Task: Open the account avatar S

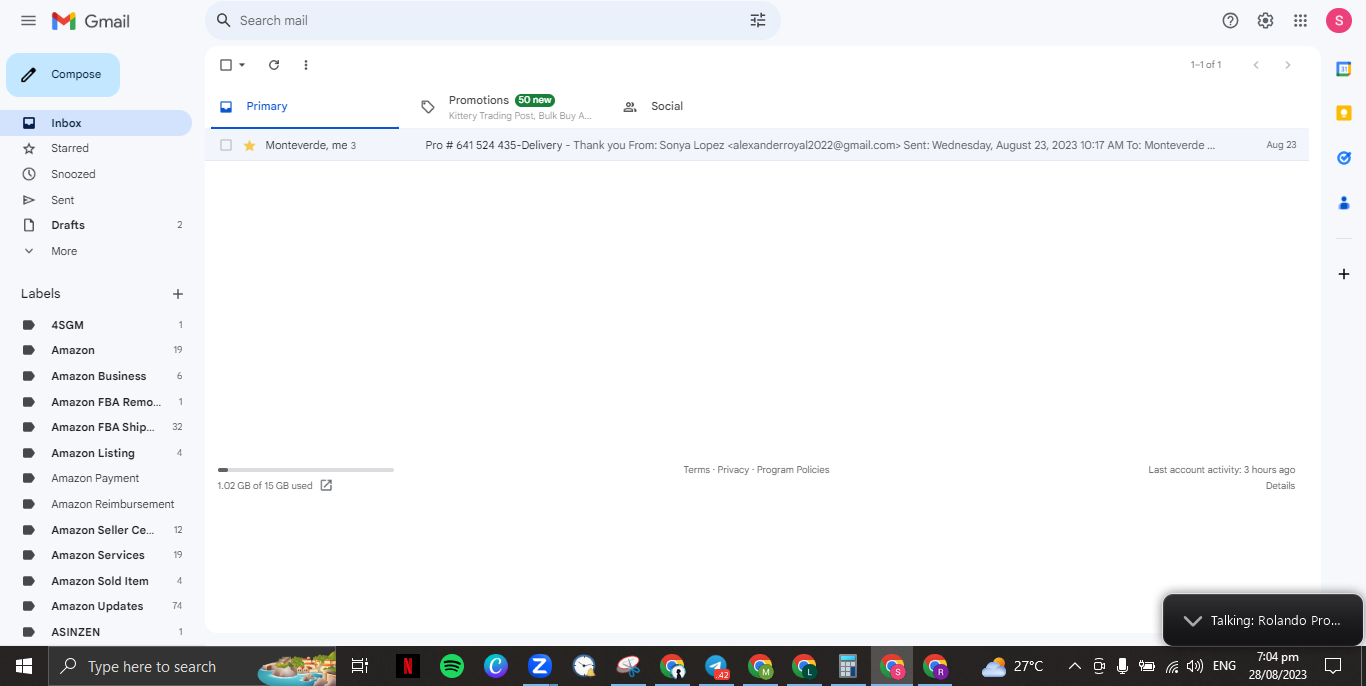Action: coord(1339,21)
